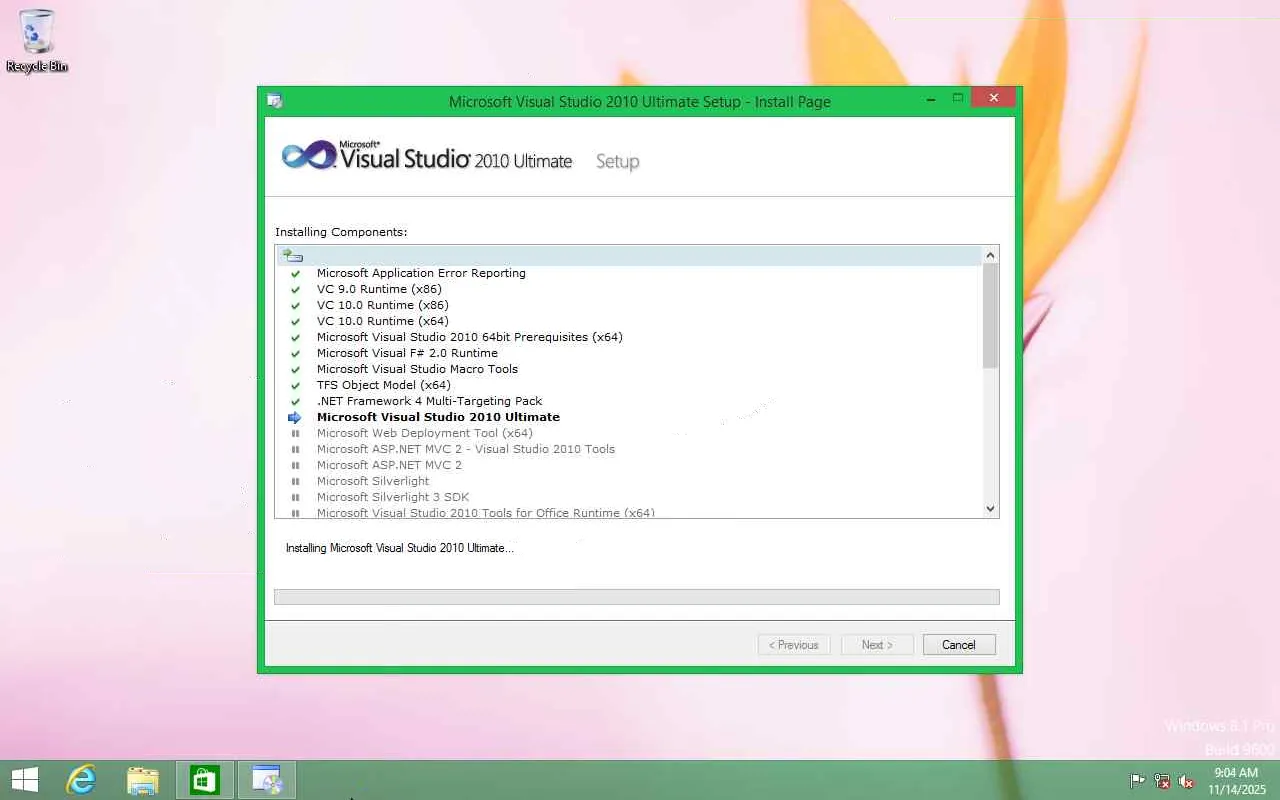The width and height of the screenshot is (1280, 800).
Task: Click the Installing Components label
Action: click(x=341, y=232)
